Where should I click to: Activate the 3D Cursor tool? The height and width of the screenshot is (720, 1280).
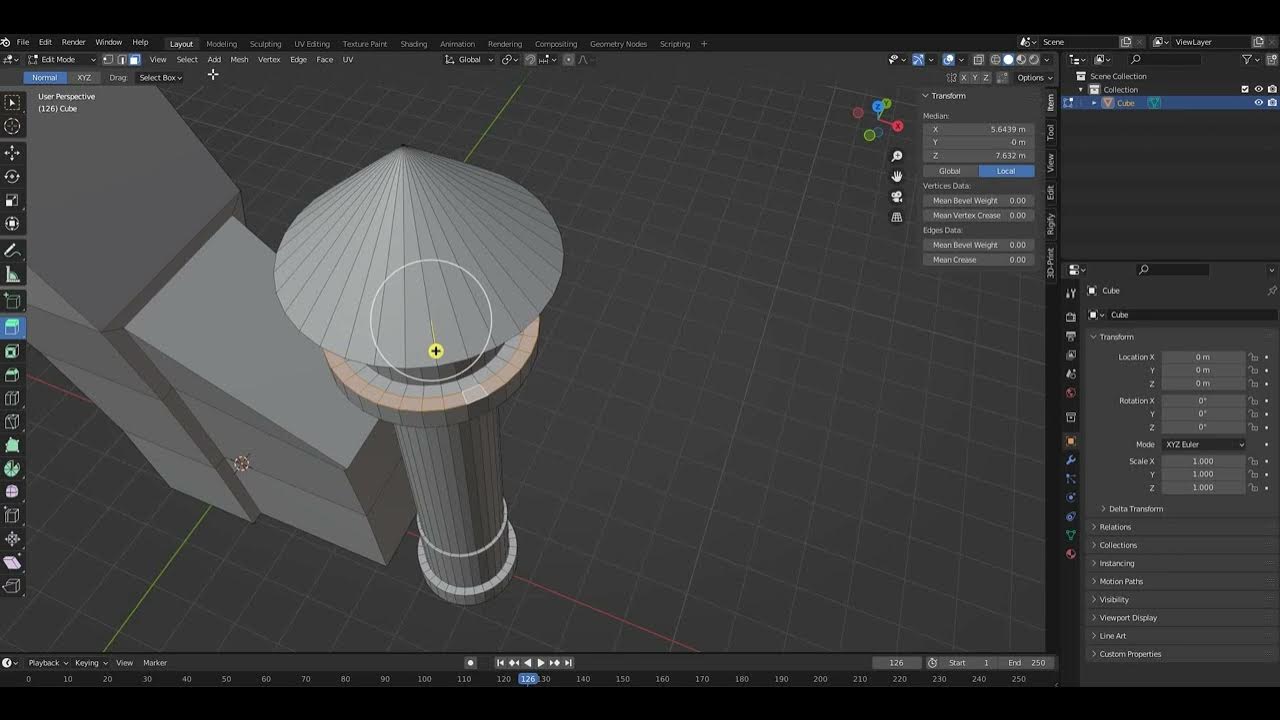(x=12, y=126)
